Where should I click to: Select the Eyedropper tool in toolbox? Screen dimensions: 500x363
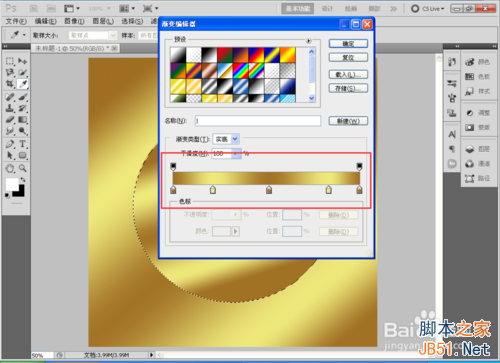[23, 84]
